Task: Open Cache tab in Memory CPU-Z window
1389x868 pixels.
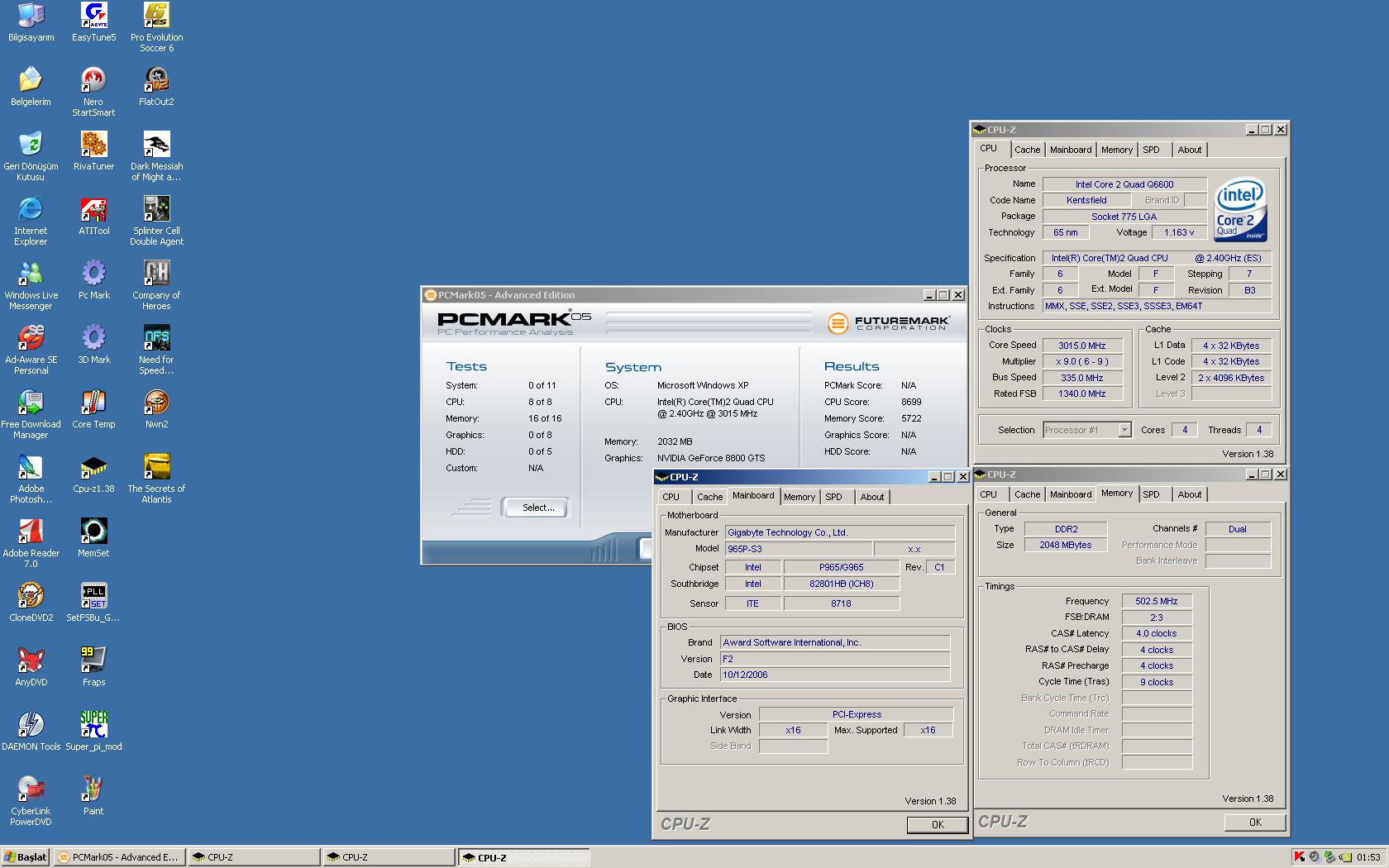Action: pos(1027,494)
